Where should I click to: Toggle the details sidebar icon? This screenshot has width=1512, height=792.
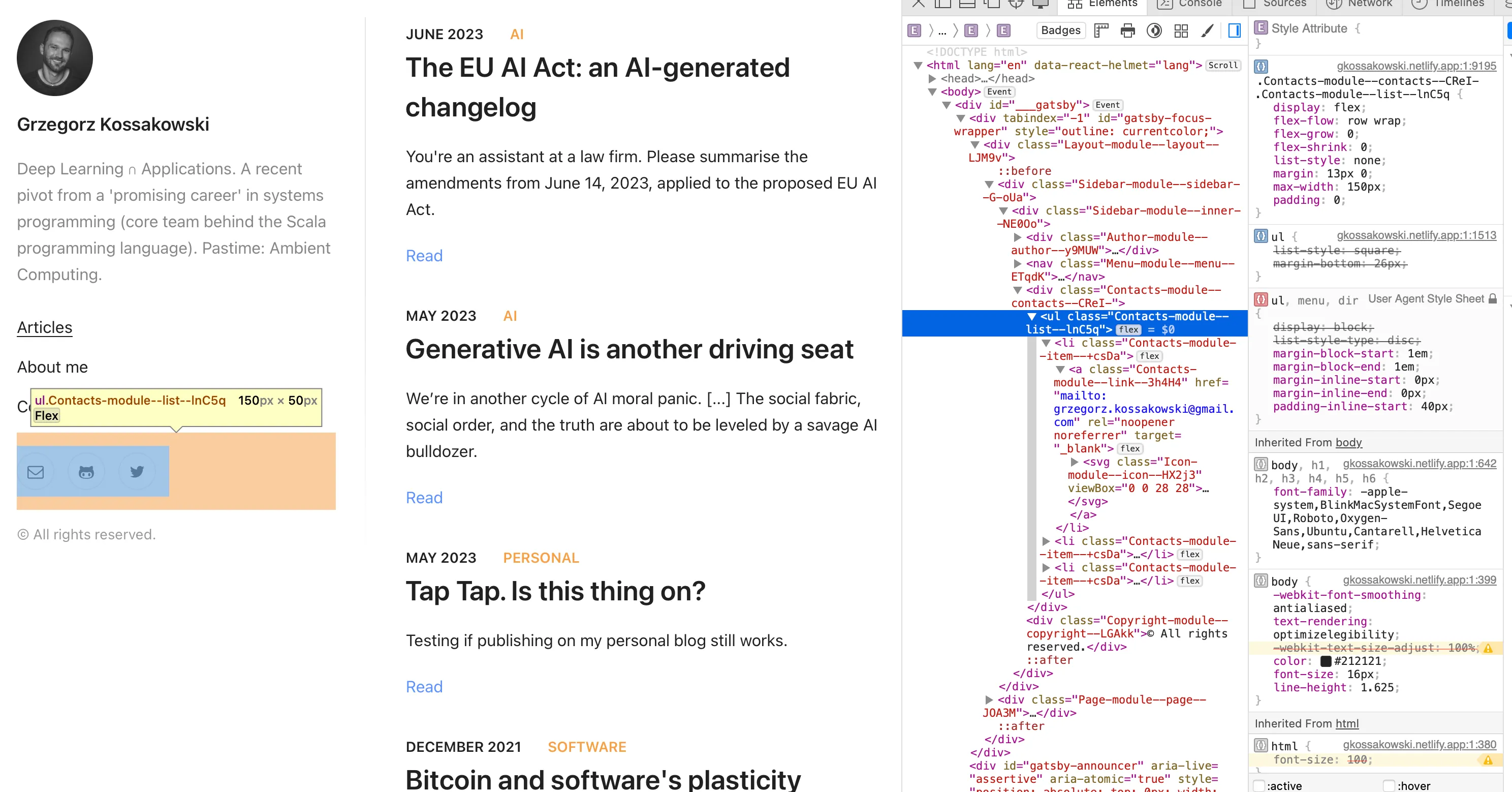[1235, 30]
